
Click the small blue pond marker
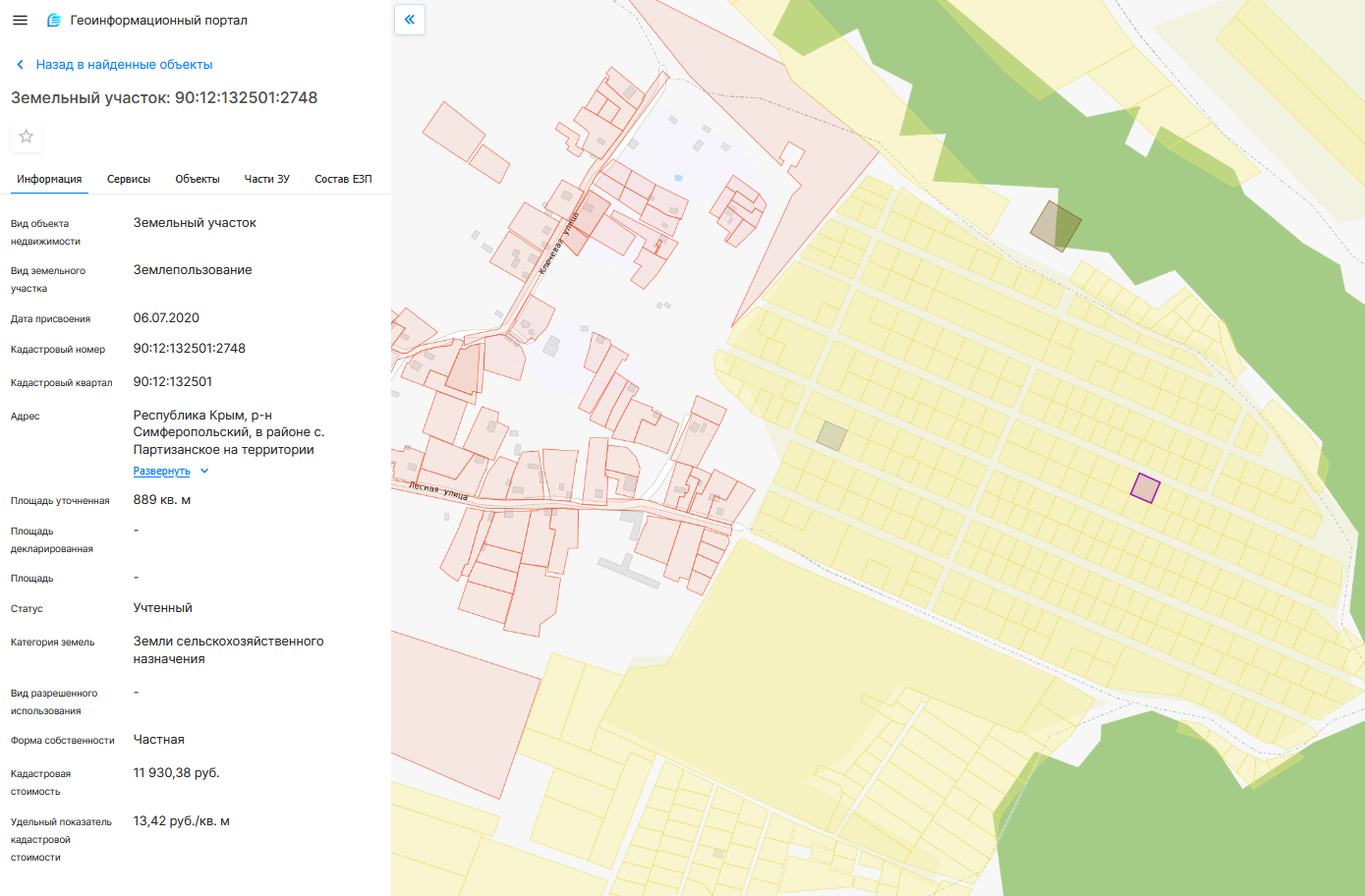click(678, 178)
